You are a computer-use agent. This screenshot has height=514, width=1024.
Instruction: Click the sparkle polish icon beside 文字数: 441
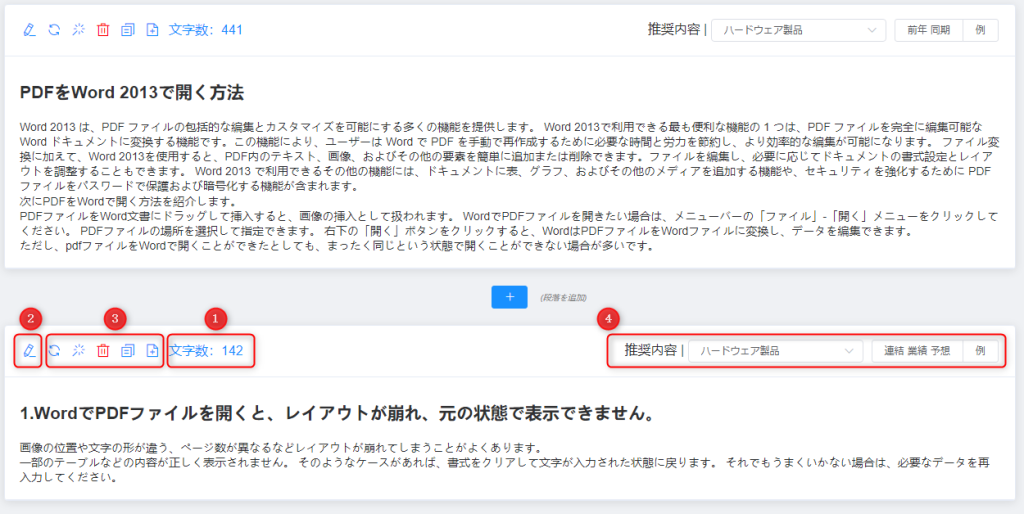point(78,29)
